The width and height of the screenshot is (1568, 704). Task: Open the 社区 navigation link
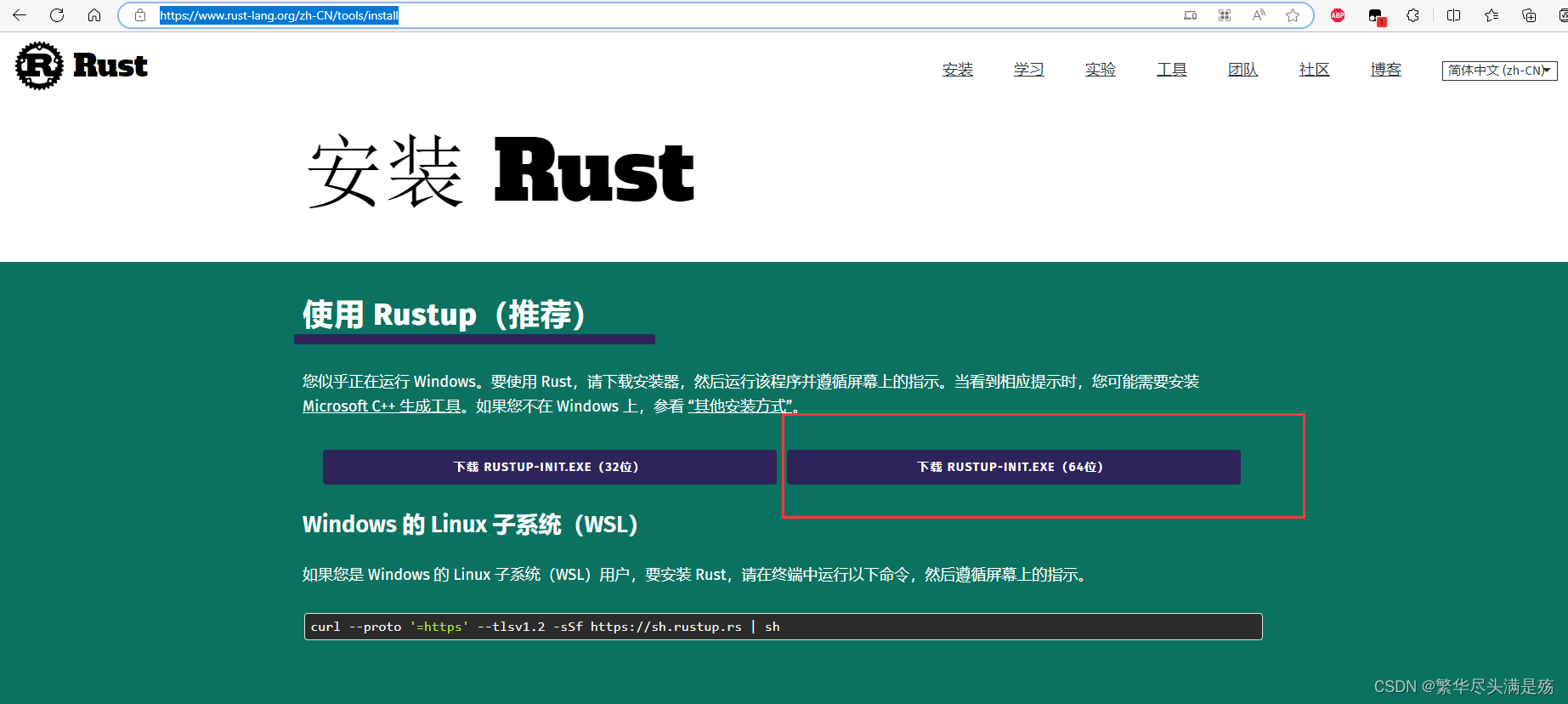tap(1315, 70)
